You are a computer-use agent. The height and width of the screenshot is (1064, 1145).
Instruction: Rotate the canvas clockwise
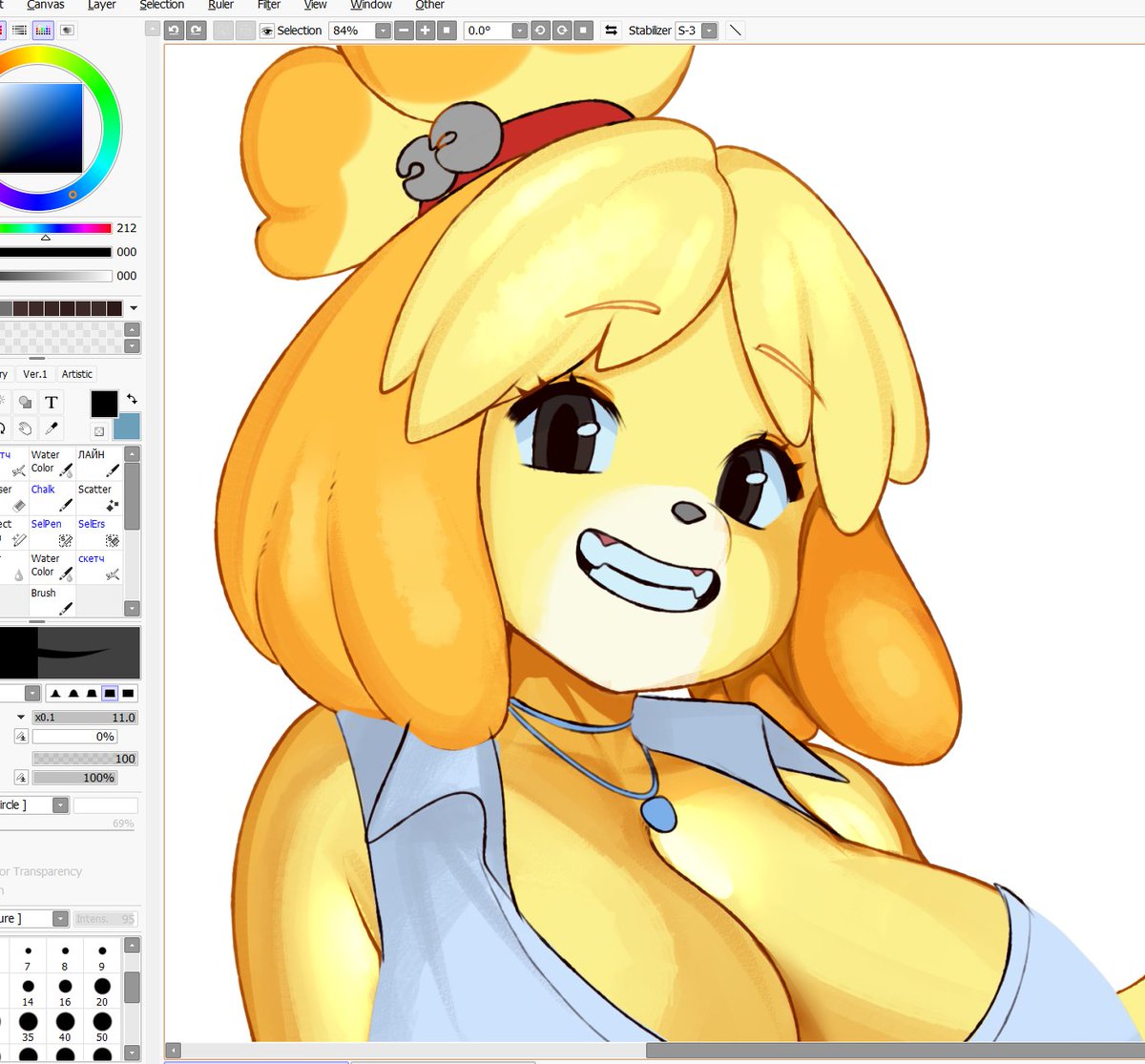pos(562,31)
